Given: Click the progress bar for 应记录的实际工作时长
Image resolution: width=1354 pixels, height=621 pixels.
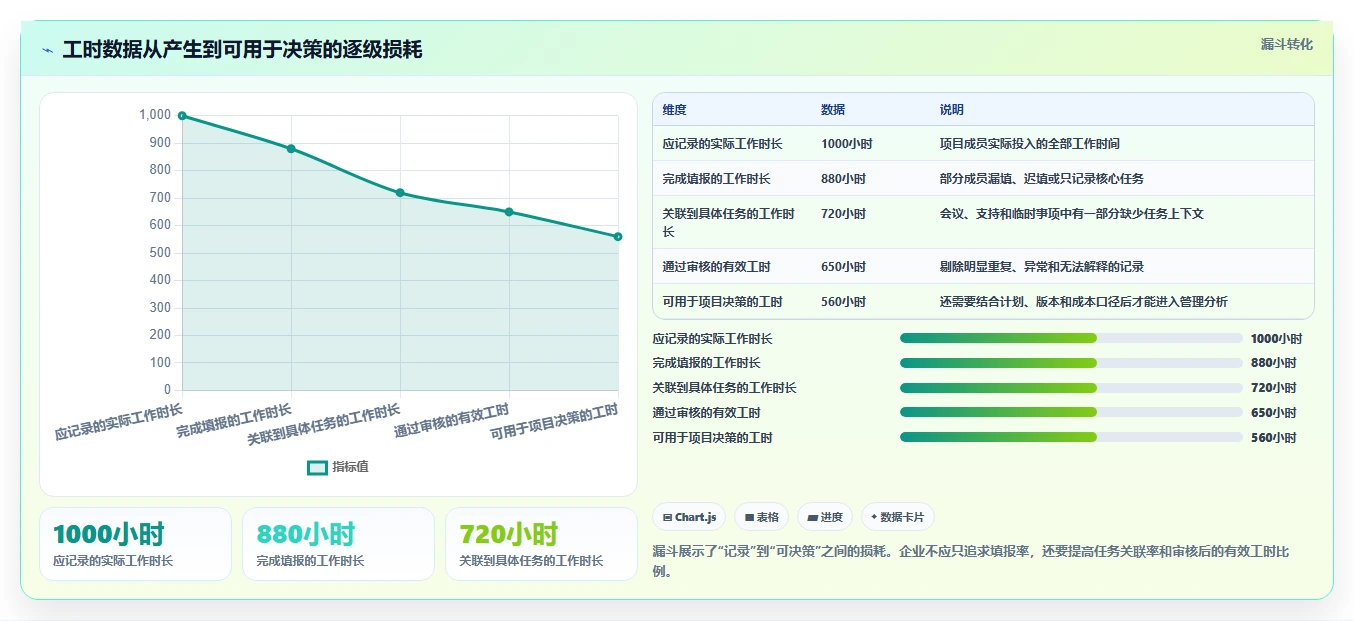Looking at the screenshot, I should pos(1071,338).
